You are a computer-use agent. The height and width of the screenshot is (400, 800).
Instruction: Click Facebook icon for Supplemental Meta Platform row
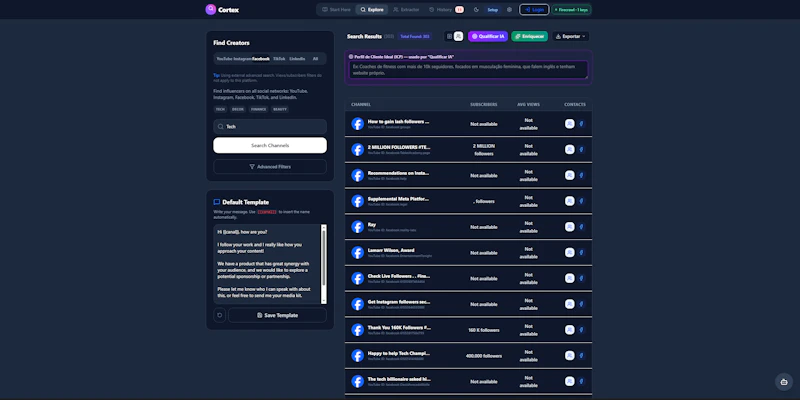[358, 201]
